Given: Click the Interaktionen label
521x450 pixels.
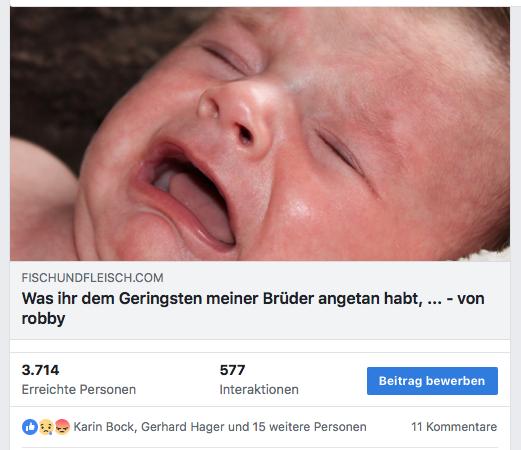Looking at the screenshot, I should 259,389.
